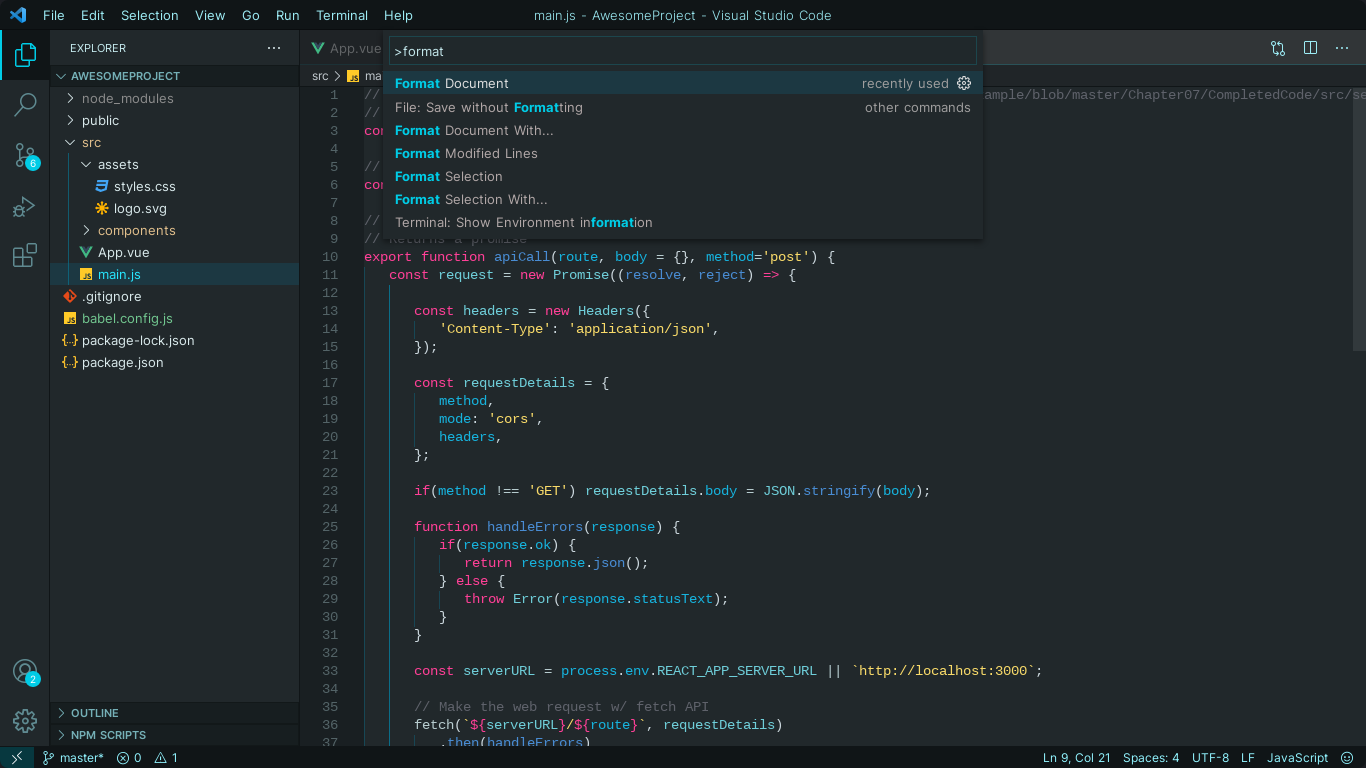This screenshot has height=768, width=1366.
Task: Open the Extensions view
Action: (x=25, y=256)
